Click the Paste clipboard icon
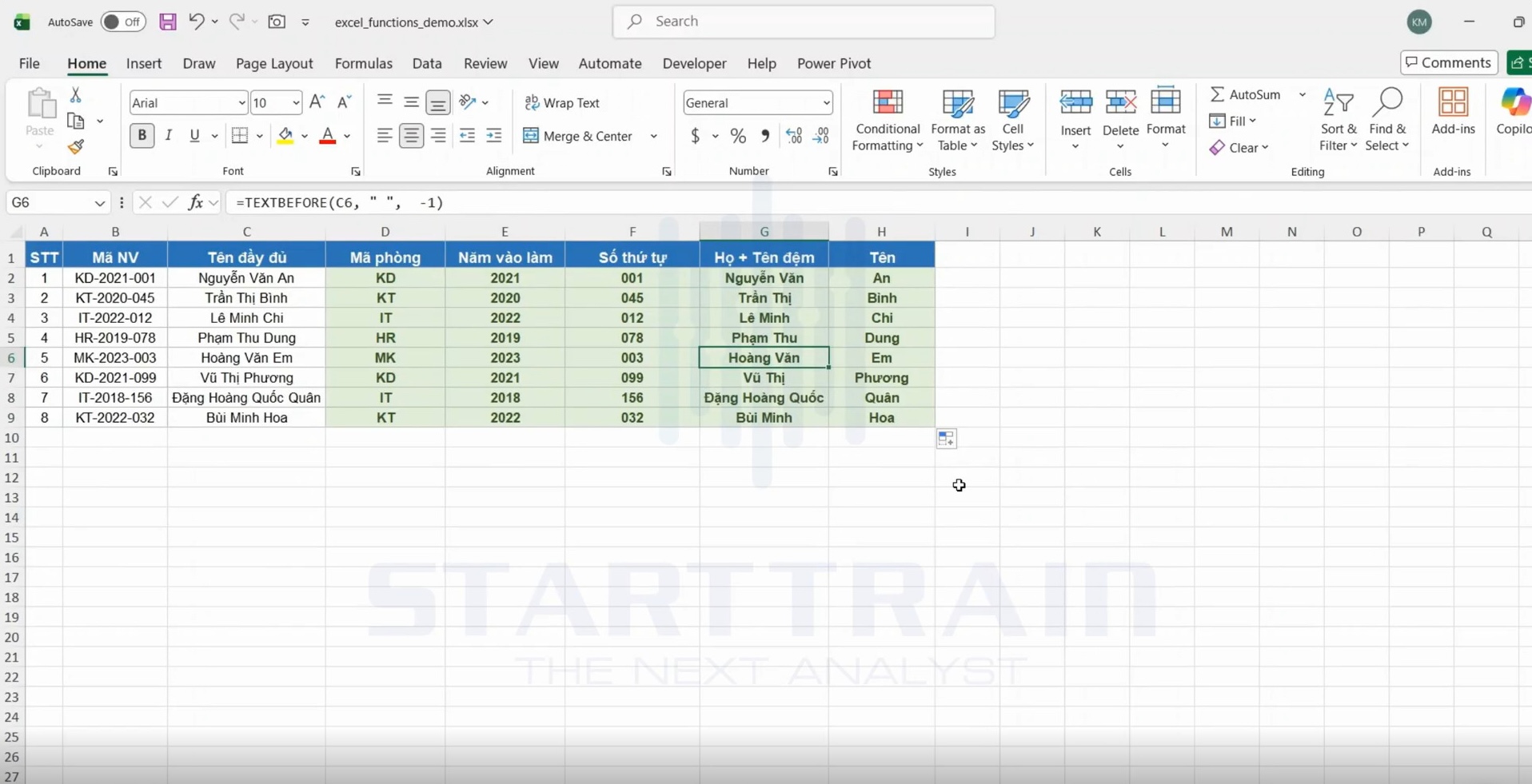 tap(40, 104)
